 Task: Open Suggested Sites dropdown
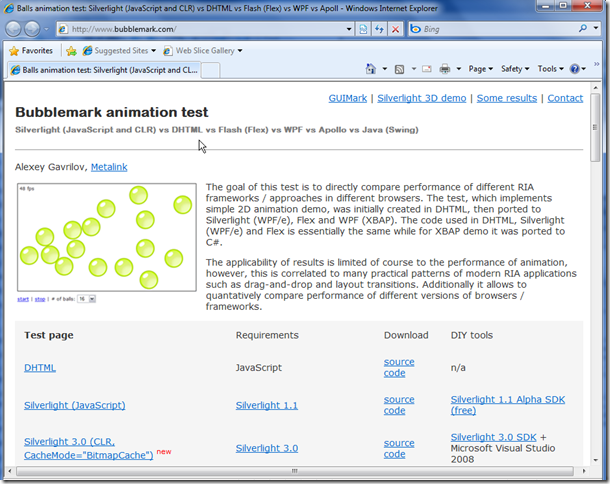(x=119, y=51)
